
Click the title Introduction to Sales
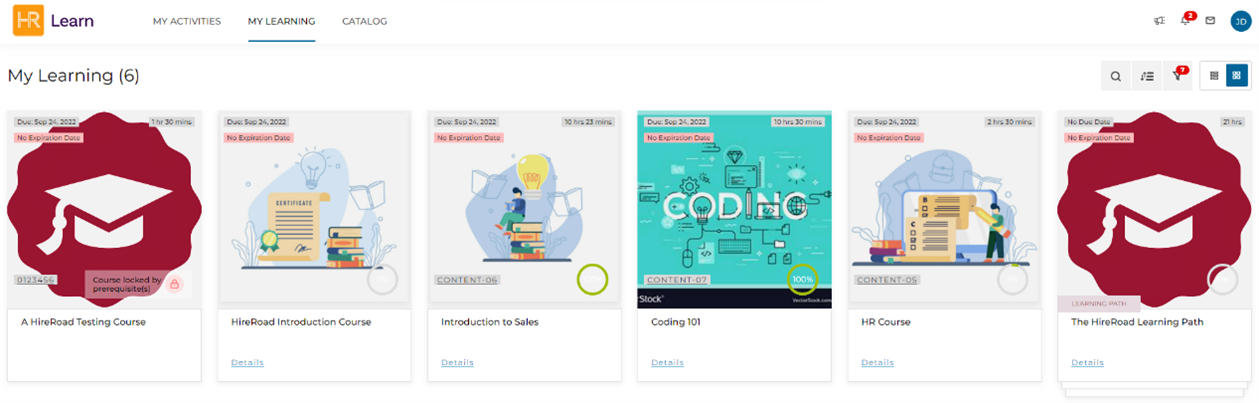coord(489,322)
